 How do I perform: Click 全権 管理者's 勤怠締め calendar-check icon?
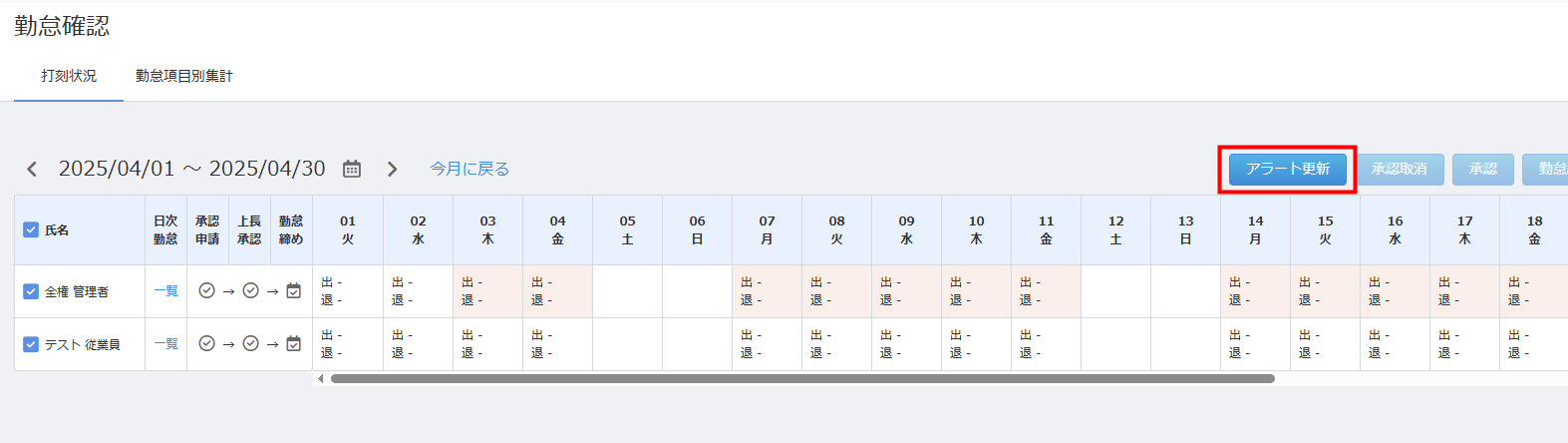coord(293,290)
